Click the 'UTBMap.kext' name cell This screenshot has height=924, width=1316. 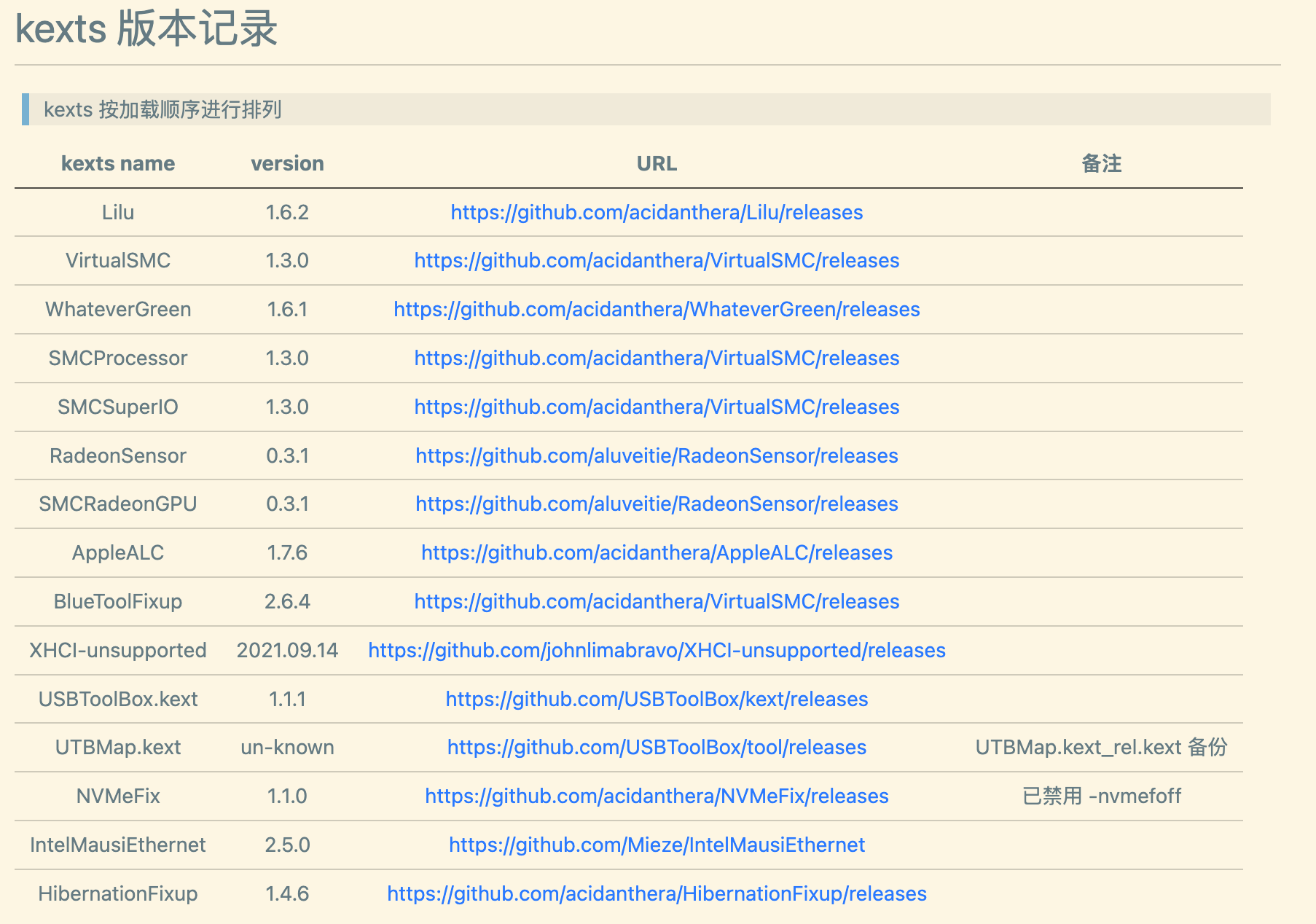pos(118,747)
